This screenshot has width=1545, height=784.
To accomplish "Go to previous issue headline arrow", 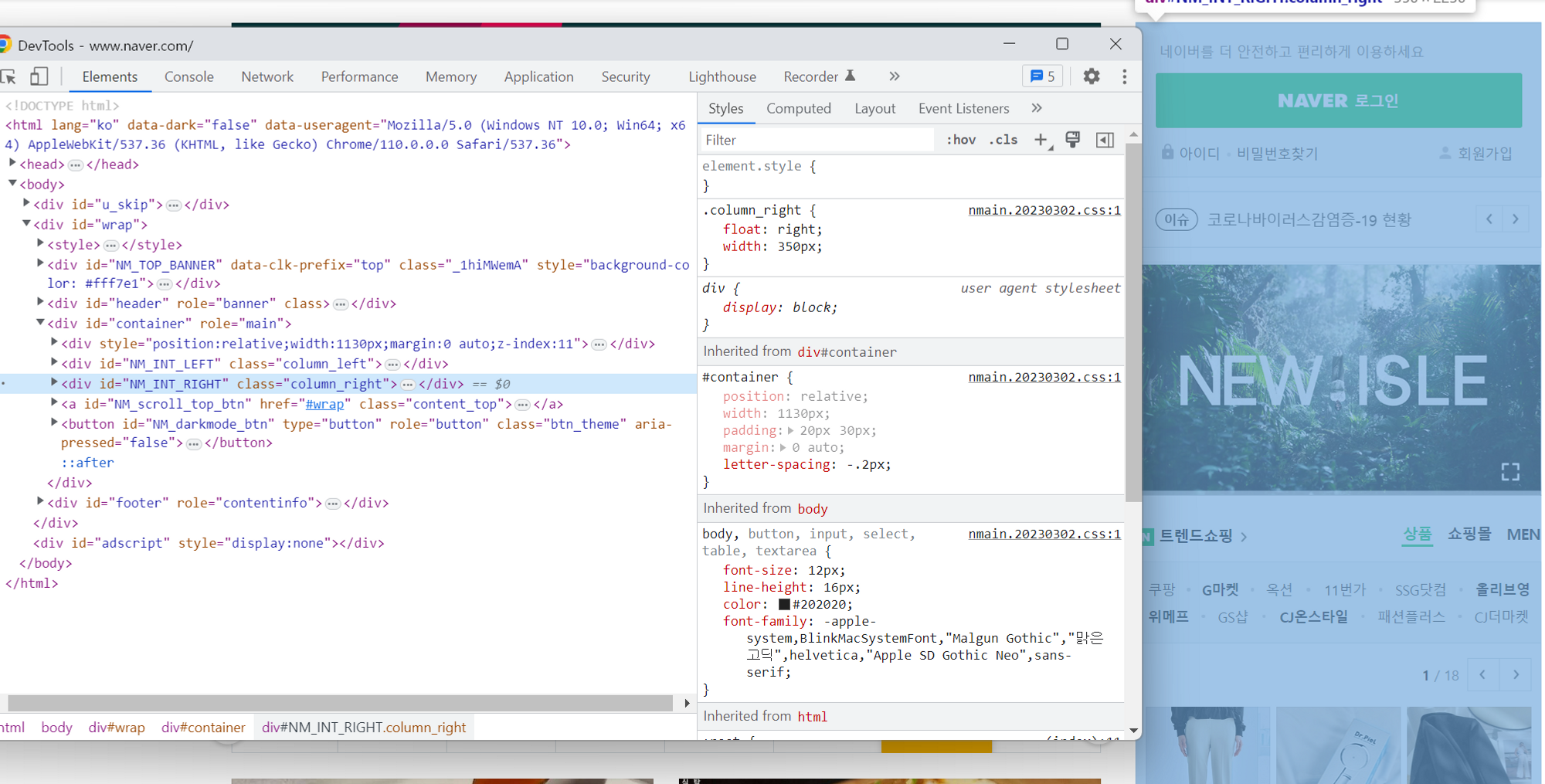I will pyautogui.click(x=1489, y=219).
